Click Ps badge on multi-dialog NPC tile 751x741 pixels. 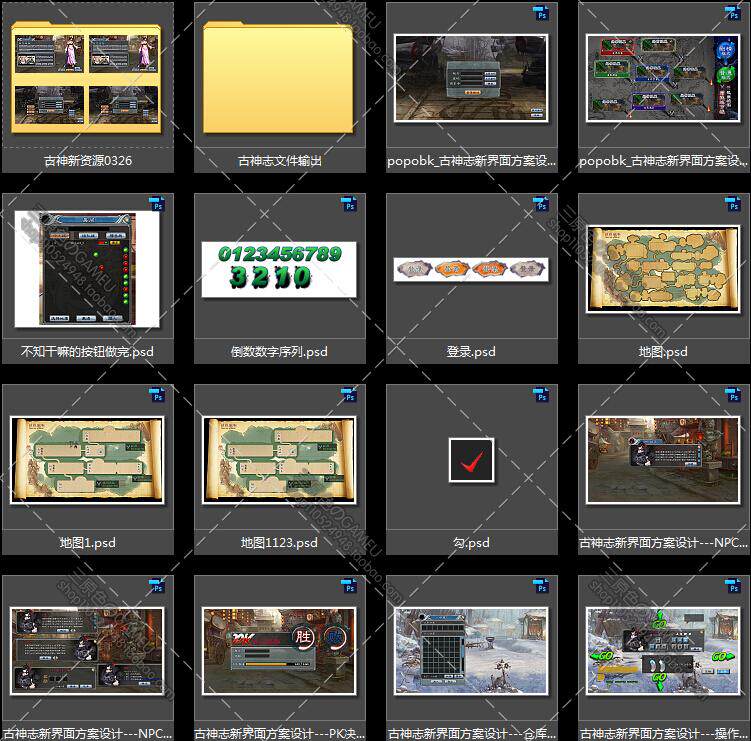click(157, 586)
